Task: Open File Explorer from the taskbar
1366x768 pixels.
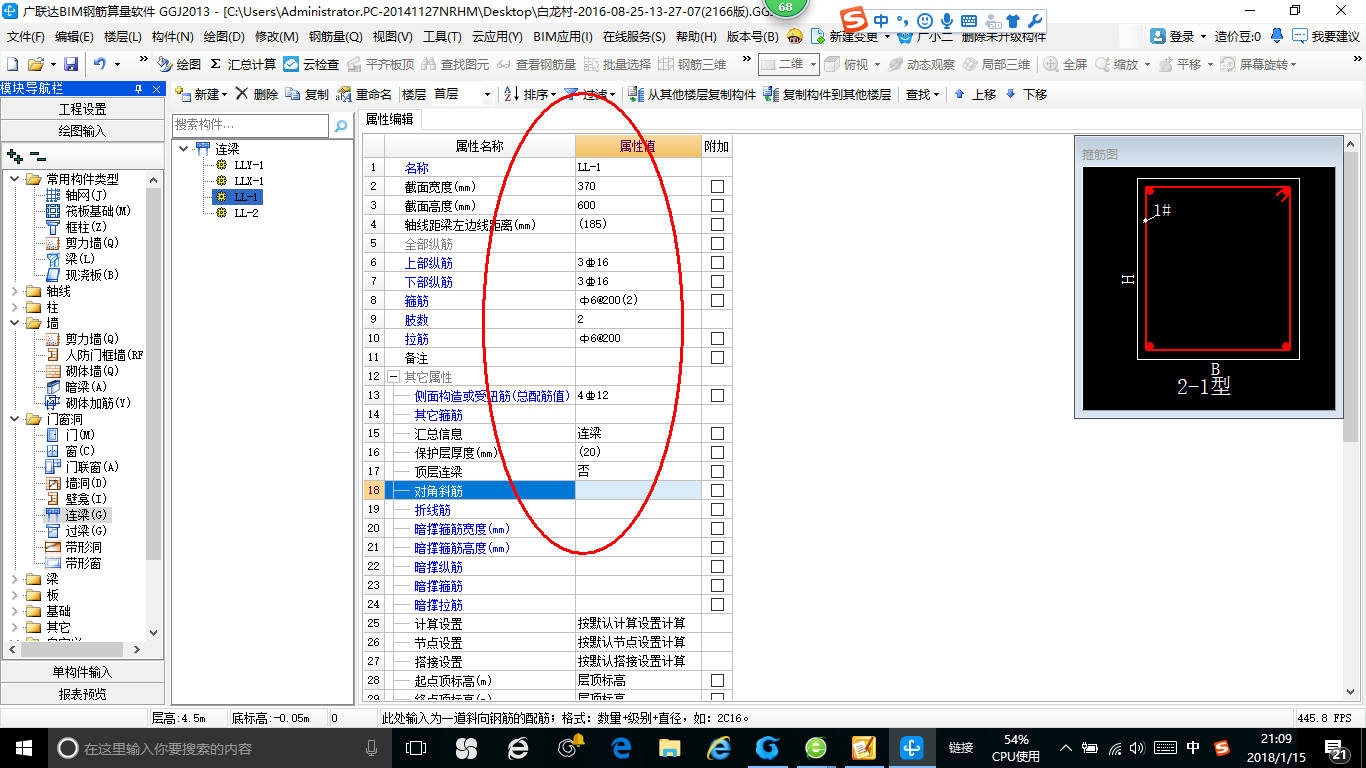Action: coord(669,747)
